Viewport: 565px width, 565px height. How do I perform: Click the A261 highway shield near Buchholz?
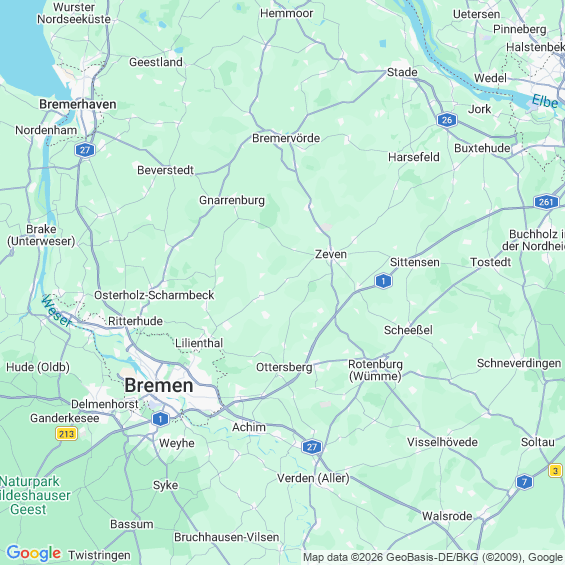point(546,202)
